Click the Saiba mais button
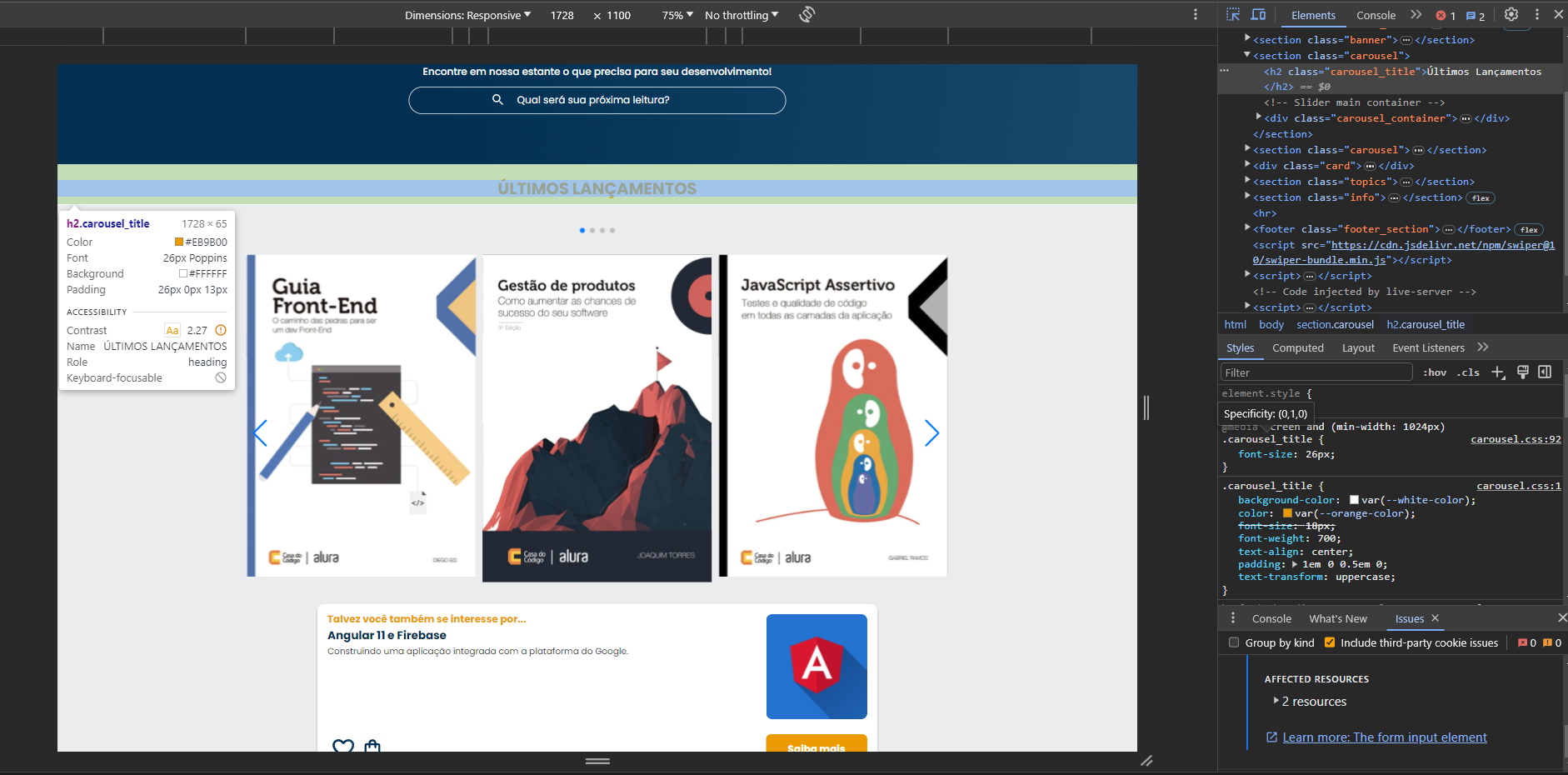Viewport: 1568px width, 775px height. coord(816,743)
